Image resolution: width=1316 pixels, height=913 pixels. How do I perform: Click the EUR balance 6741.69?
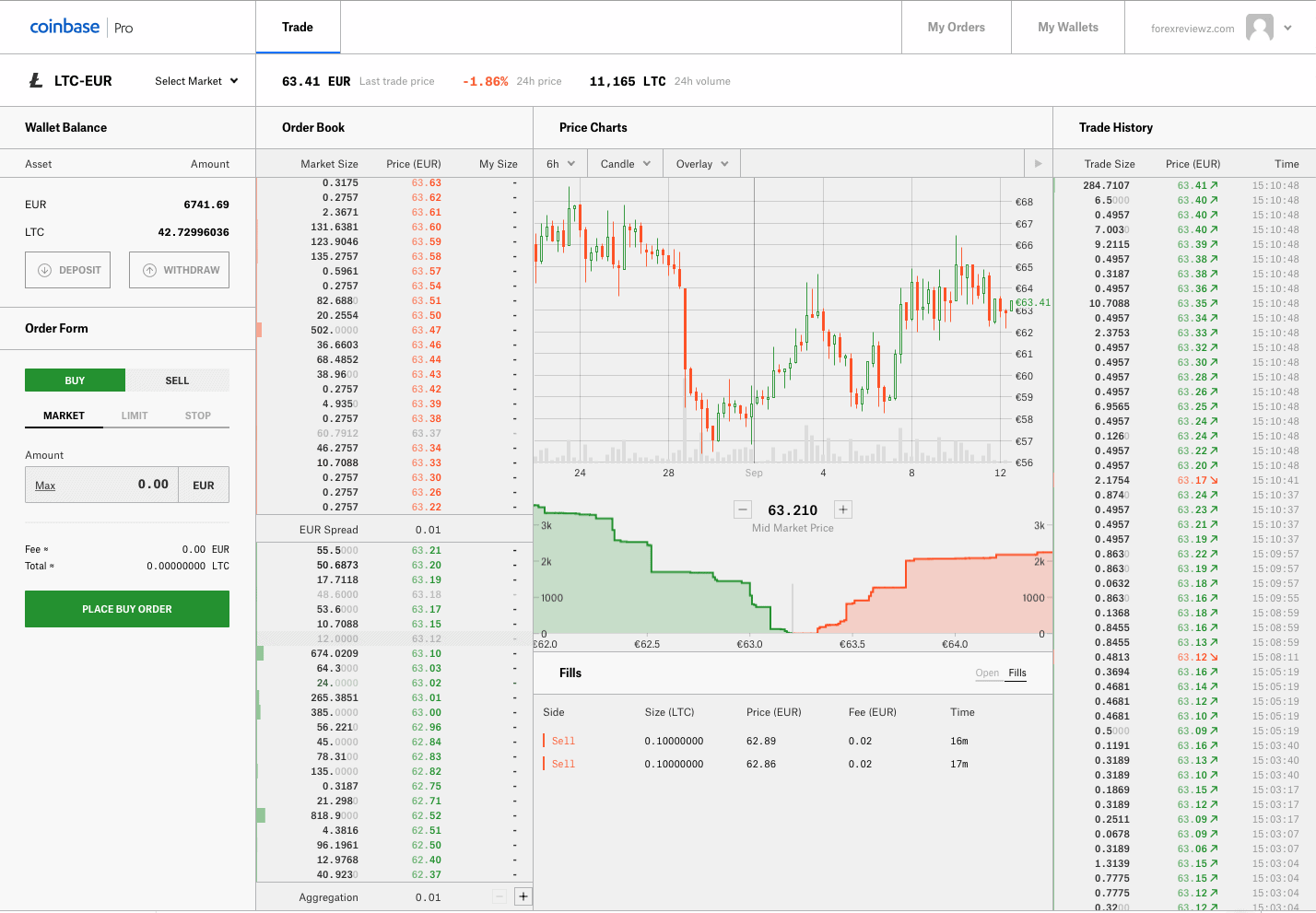(x=206, y=205)
